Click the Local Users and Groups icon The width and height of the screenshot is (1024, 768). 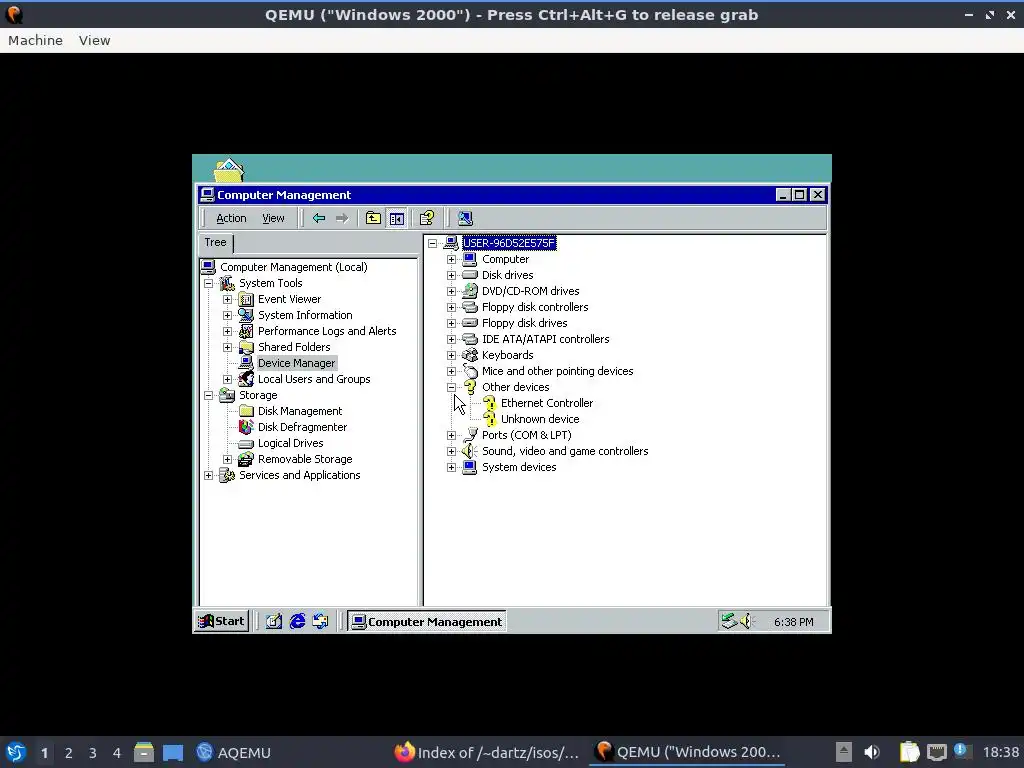click(x=246, y=379)
